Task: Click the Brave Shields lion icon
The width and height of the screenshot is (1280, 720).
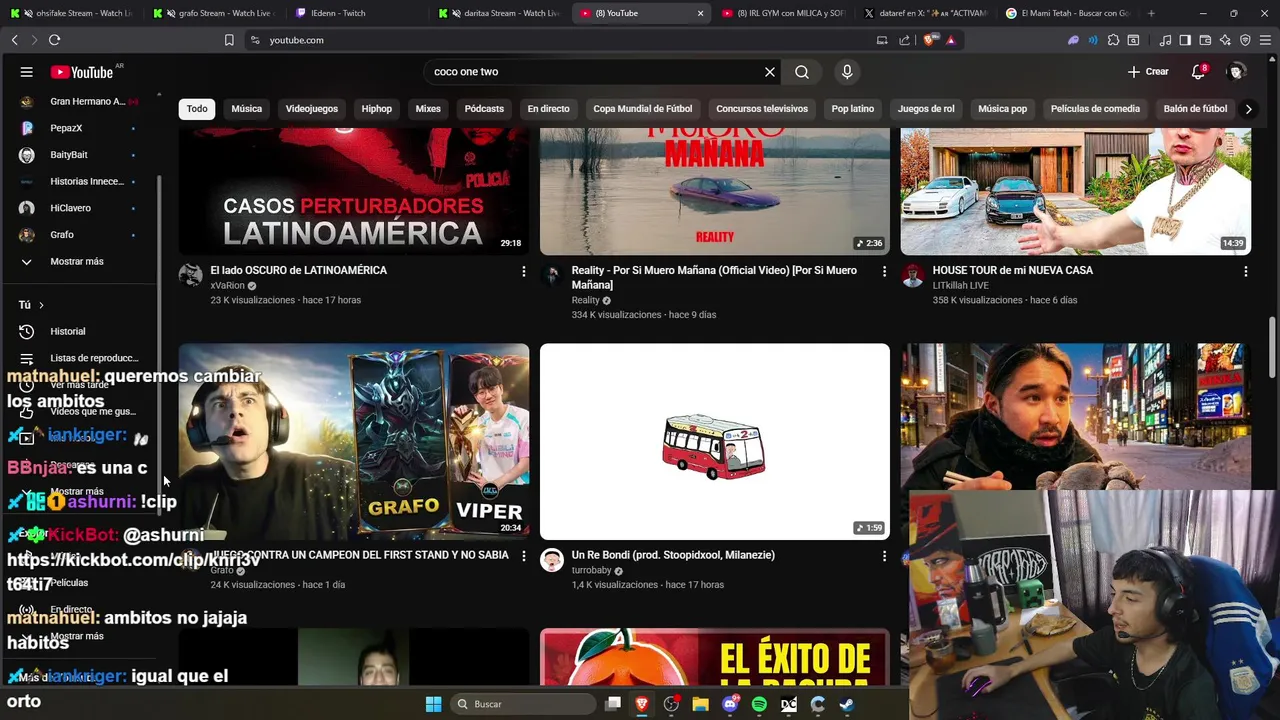Action: click(930, 40)
